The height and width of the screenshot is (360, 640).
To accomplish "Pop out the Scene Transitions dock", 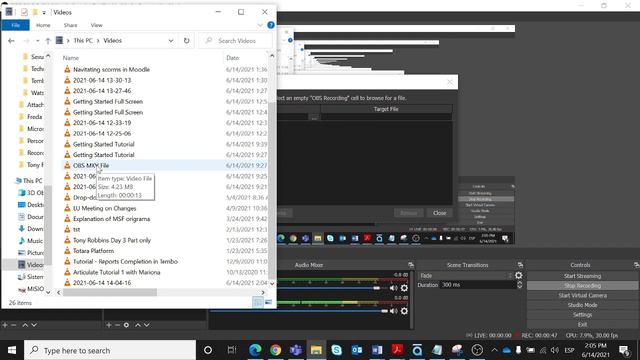I will (520, 265).
